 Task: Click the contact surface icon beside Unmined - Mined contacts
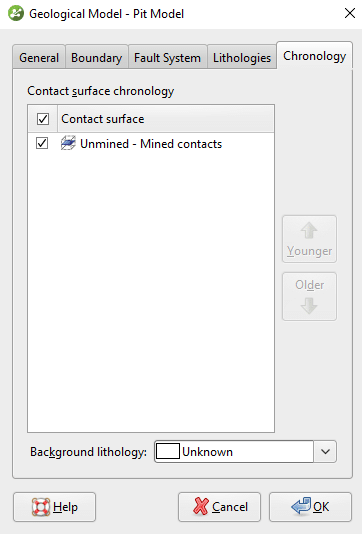(68, 143)
